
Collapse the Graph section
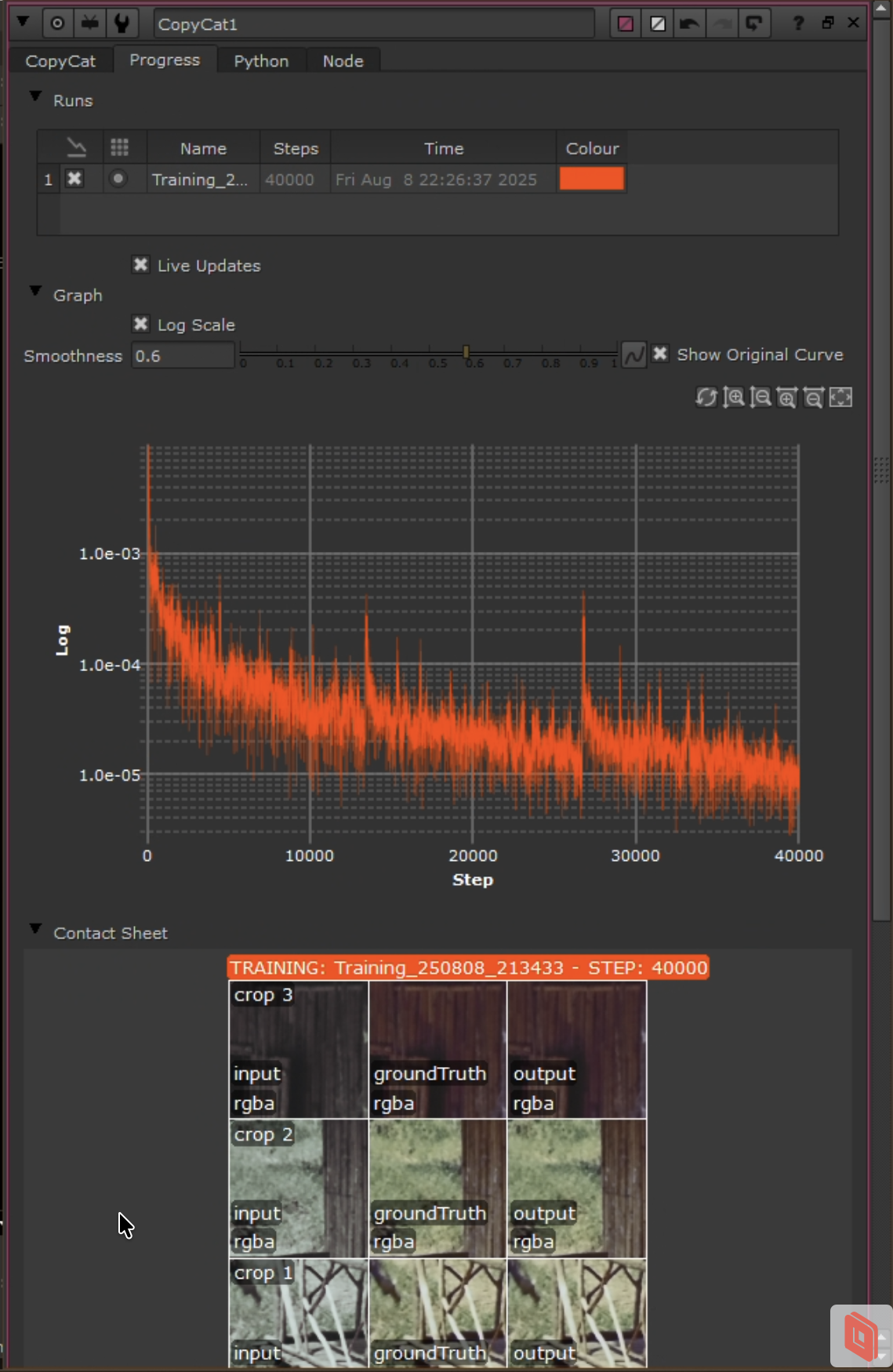coord(35,292)
